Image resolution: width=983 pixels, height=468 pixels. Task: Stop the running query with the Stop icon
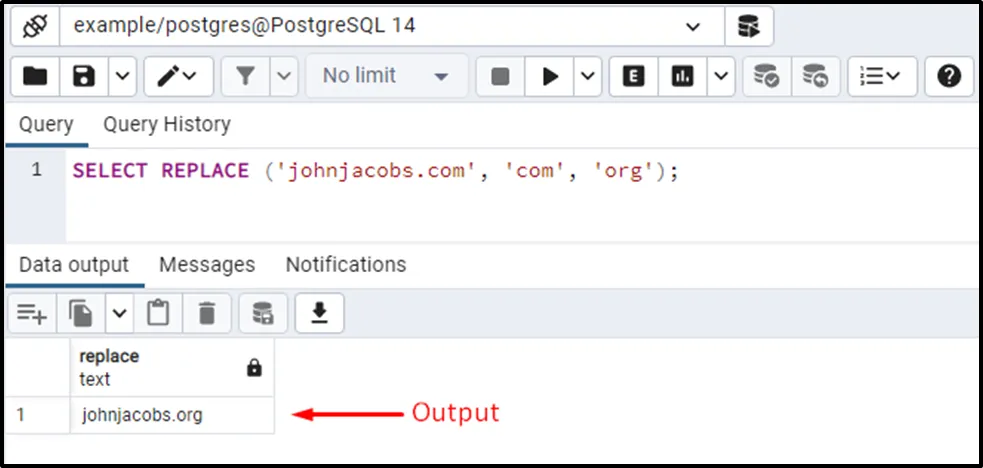[x=501, y=76]
